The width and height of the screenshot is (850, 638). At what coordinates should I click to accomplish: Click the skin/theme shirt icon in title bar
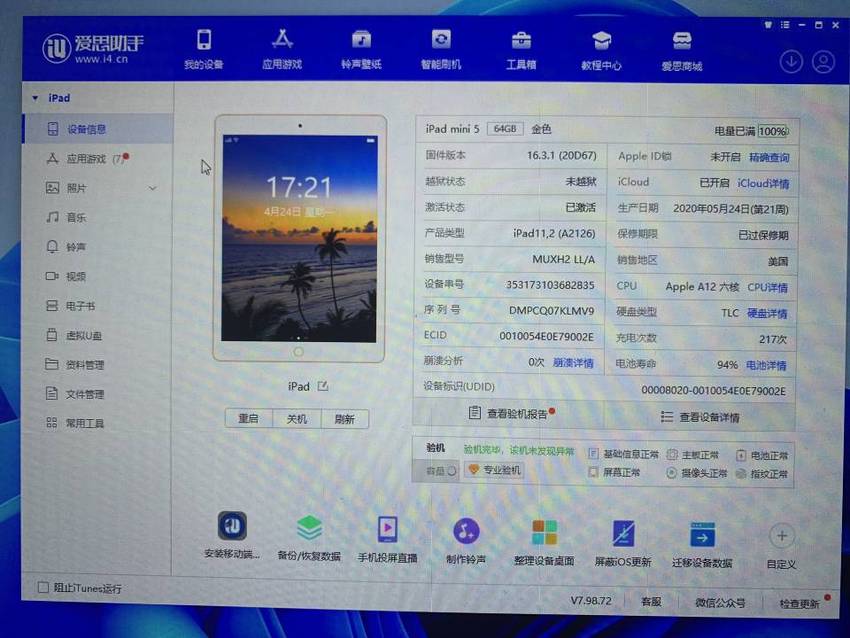768,25
